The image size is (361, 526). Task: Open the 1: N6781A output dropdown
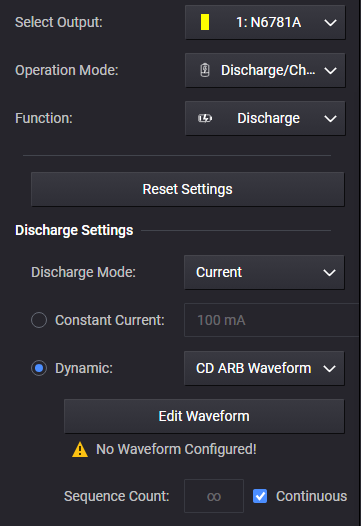pos(265,22)
